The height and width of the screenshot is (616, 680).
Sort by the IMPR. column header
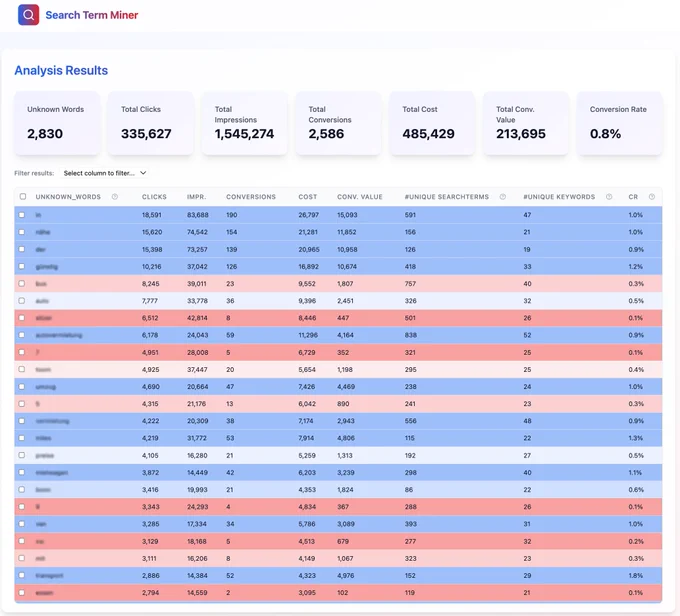coord(196,197)
